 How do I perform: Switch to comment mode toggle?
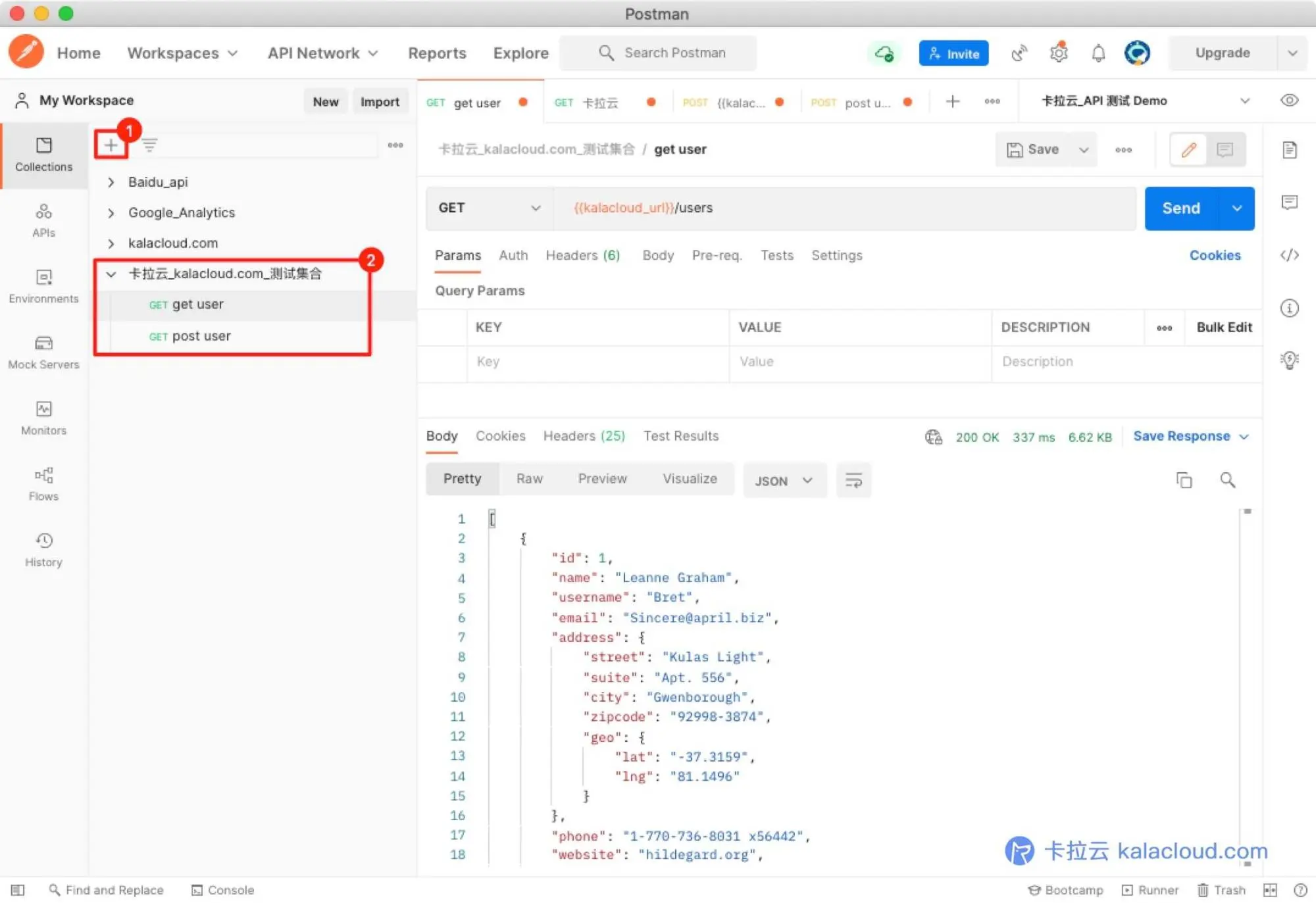1225,150
